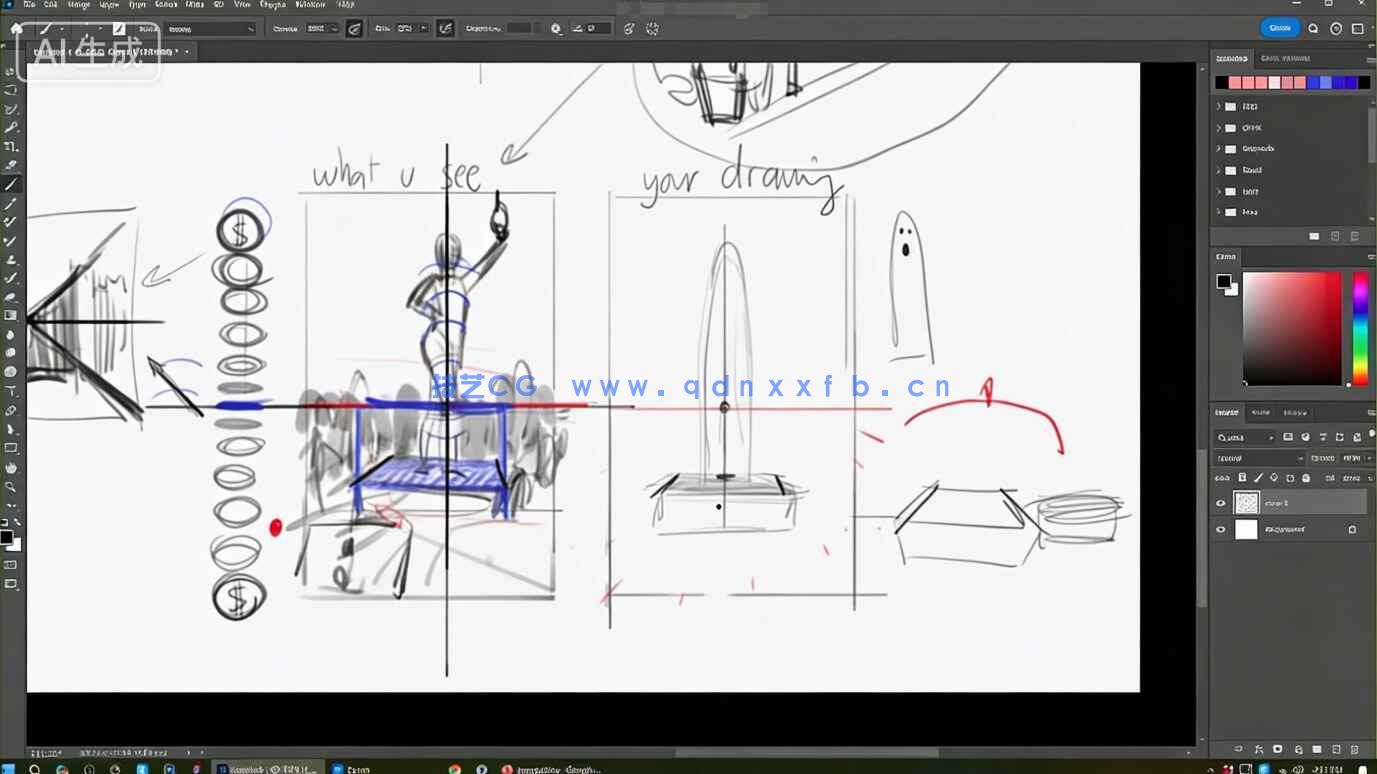The image size is (1377, 774).
Task: Click the Home icon in options bar
Action: point(16,29)
